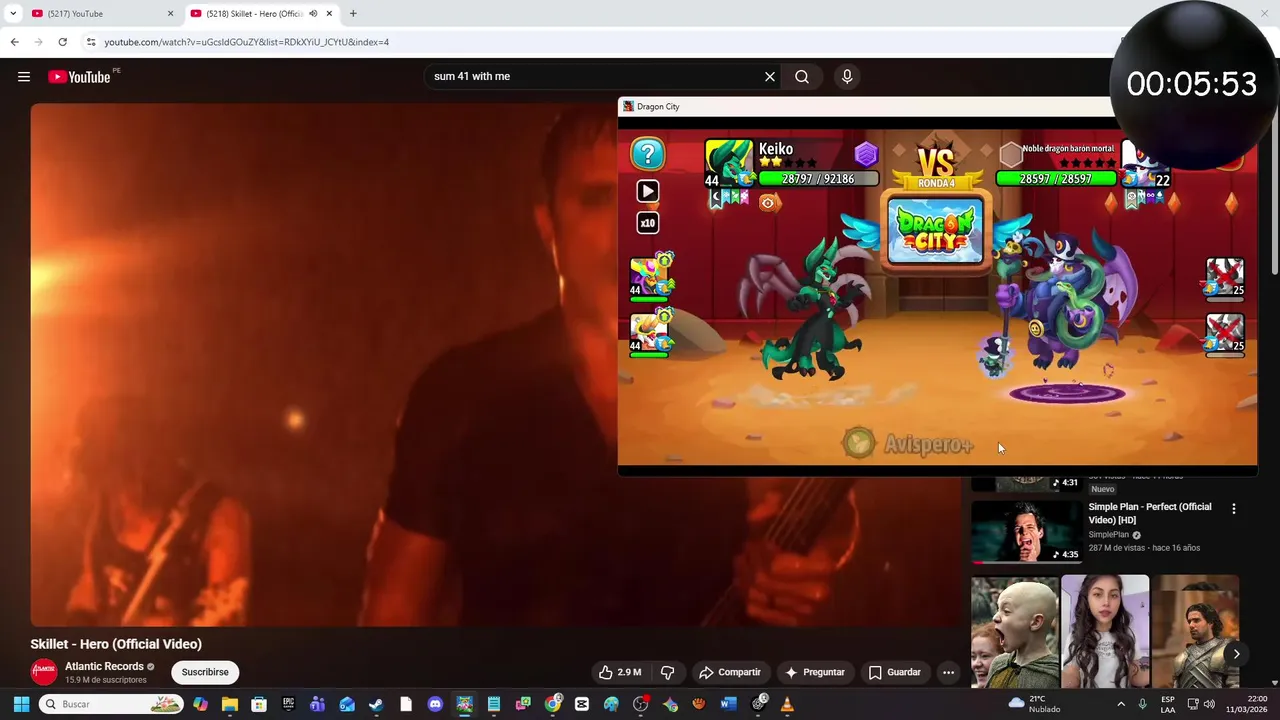Start voice search with the microphone
The height and width of the screenshot is (720, 1280).
[x=847, y=77]
